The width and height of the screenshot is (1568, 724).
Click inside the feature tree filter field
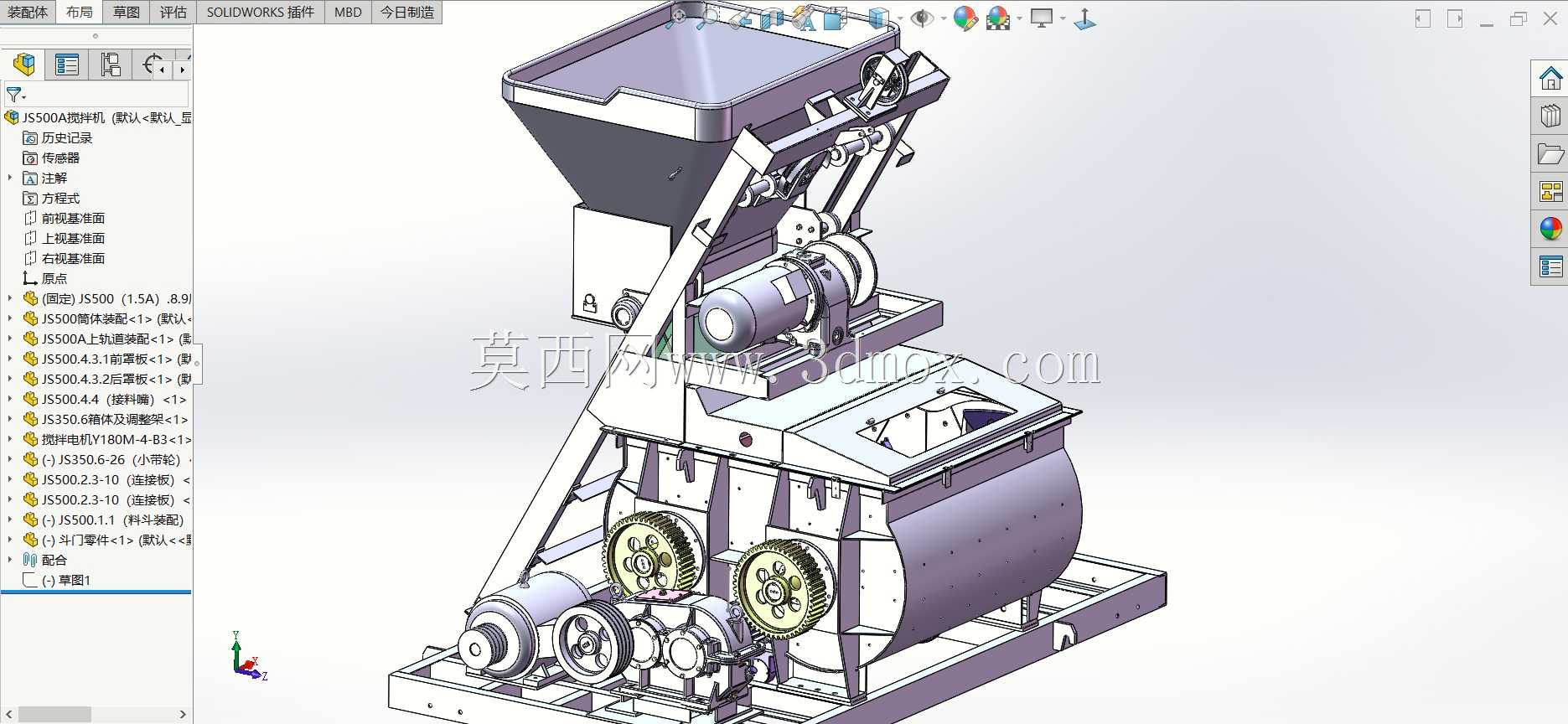click(x=107, y=95)
